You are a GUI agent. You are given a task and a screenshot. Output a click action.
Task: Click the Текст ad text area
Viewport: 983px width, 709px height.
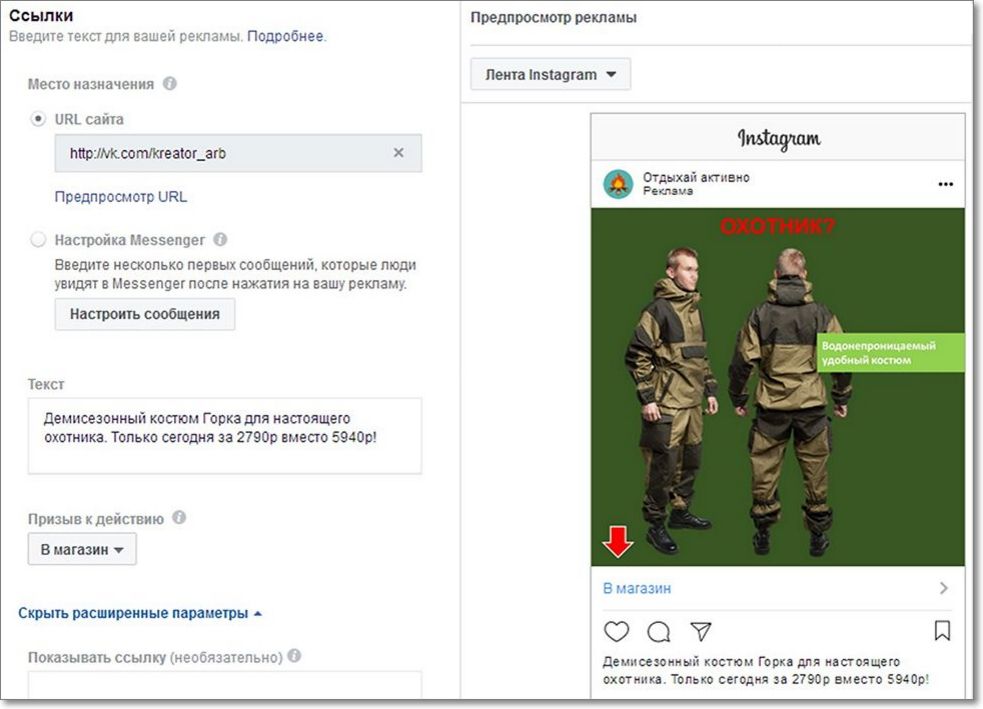pyautogui.click(x=224, y=436)
